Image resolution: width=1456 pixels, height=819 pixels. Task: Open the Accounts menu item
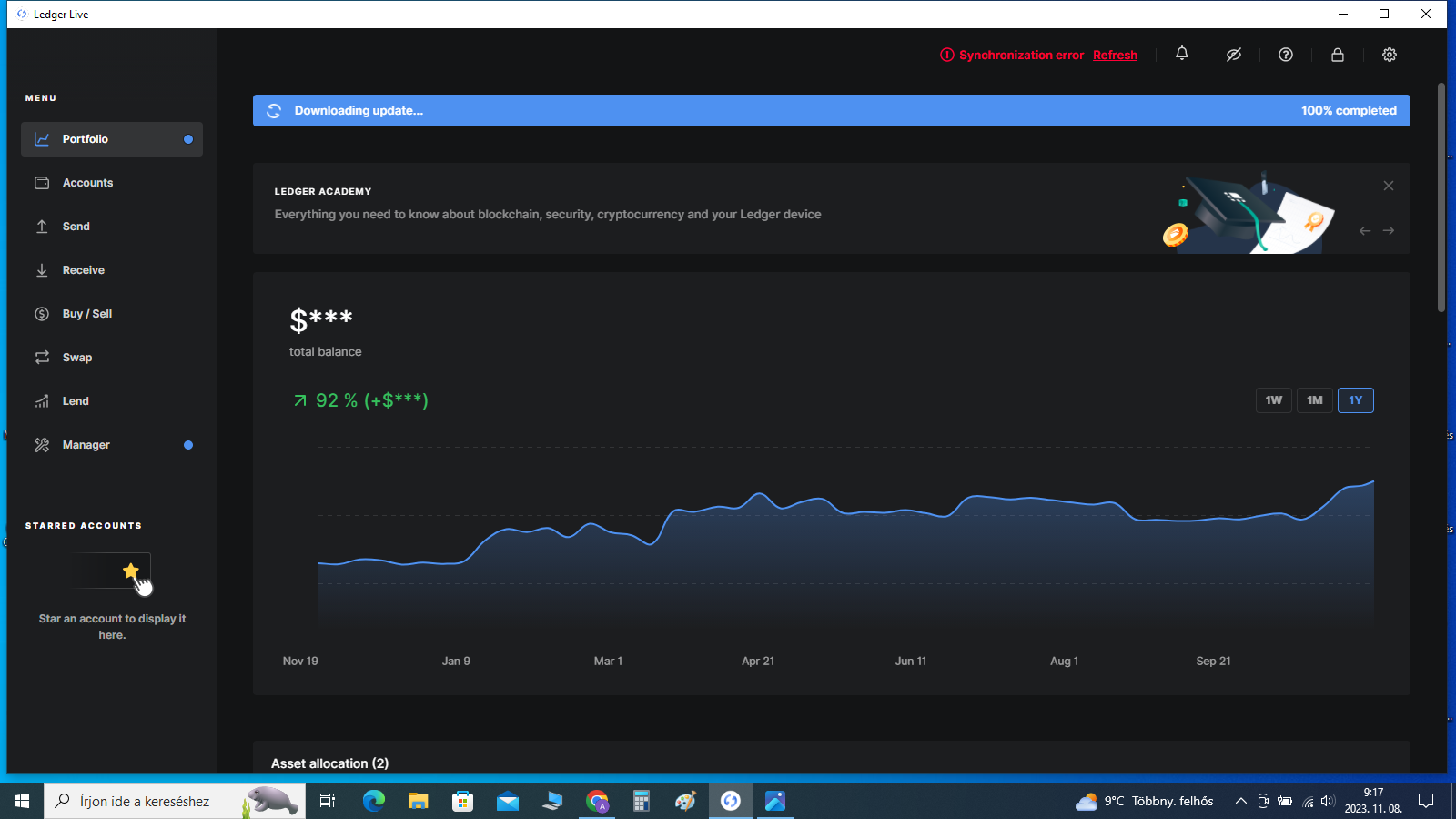point(112,183)
